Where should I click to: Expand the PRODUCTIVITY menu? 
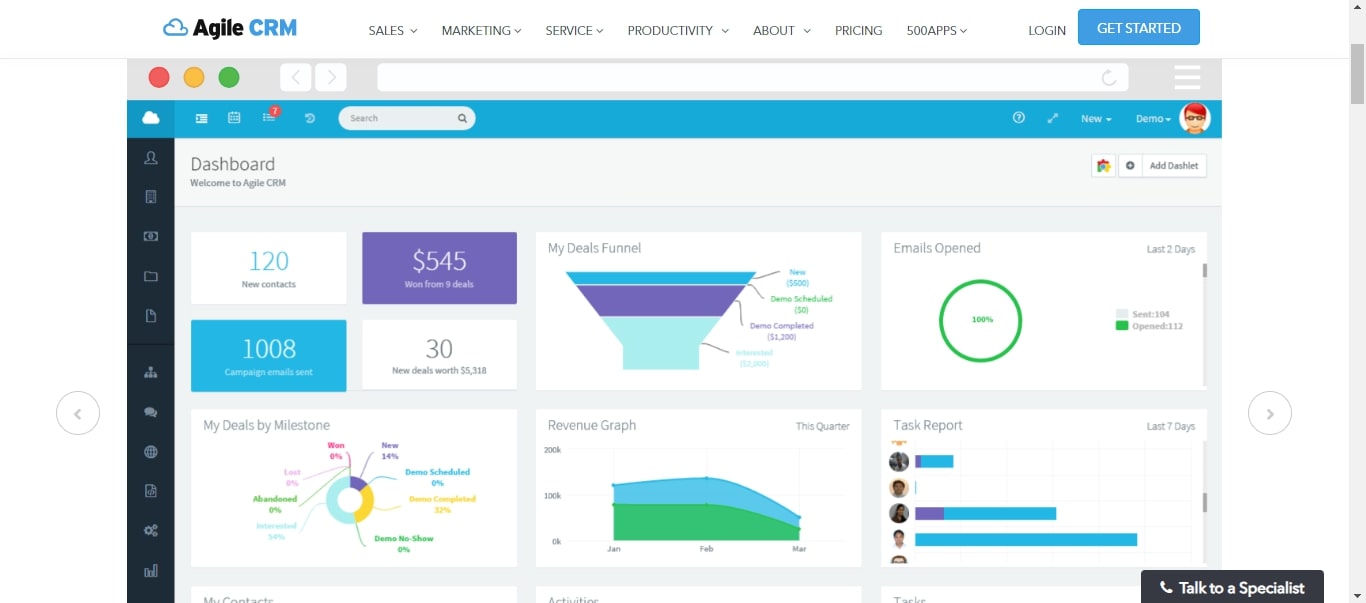coord(678,31)
